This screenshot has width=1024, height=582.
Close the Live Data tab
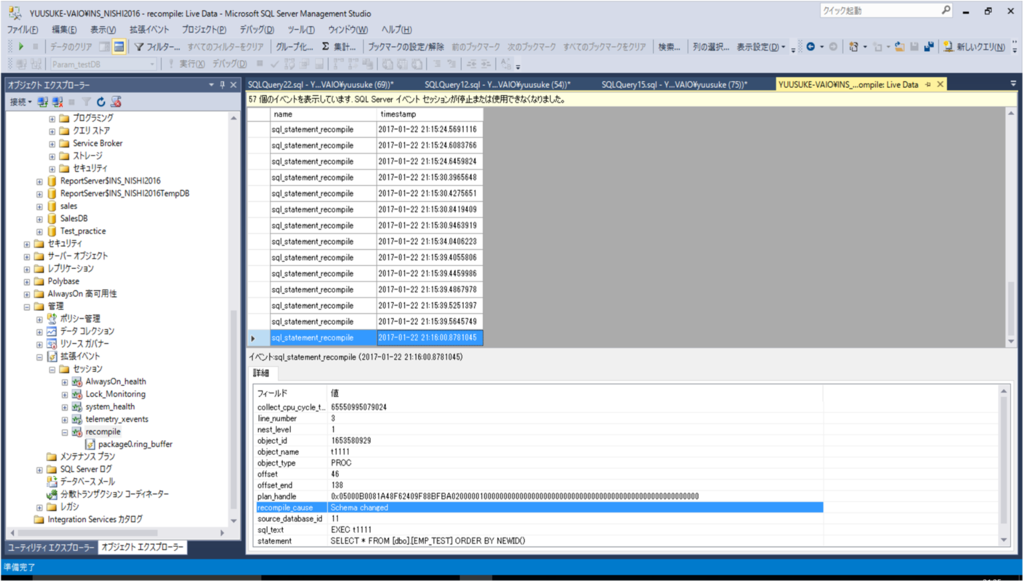pyautogui.click(x=940, y=84)
